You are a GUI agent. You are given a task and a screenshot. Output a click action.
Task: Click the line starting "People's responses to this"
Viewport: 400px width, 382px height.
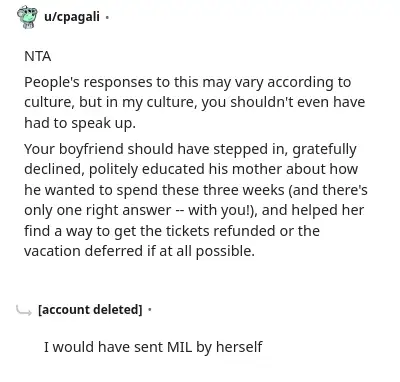click(x=187, y=82)
